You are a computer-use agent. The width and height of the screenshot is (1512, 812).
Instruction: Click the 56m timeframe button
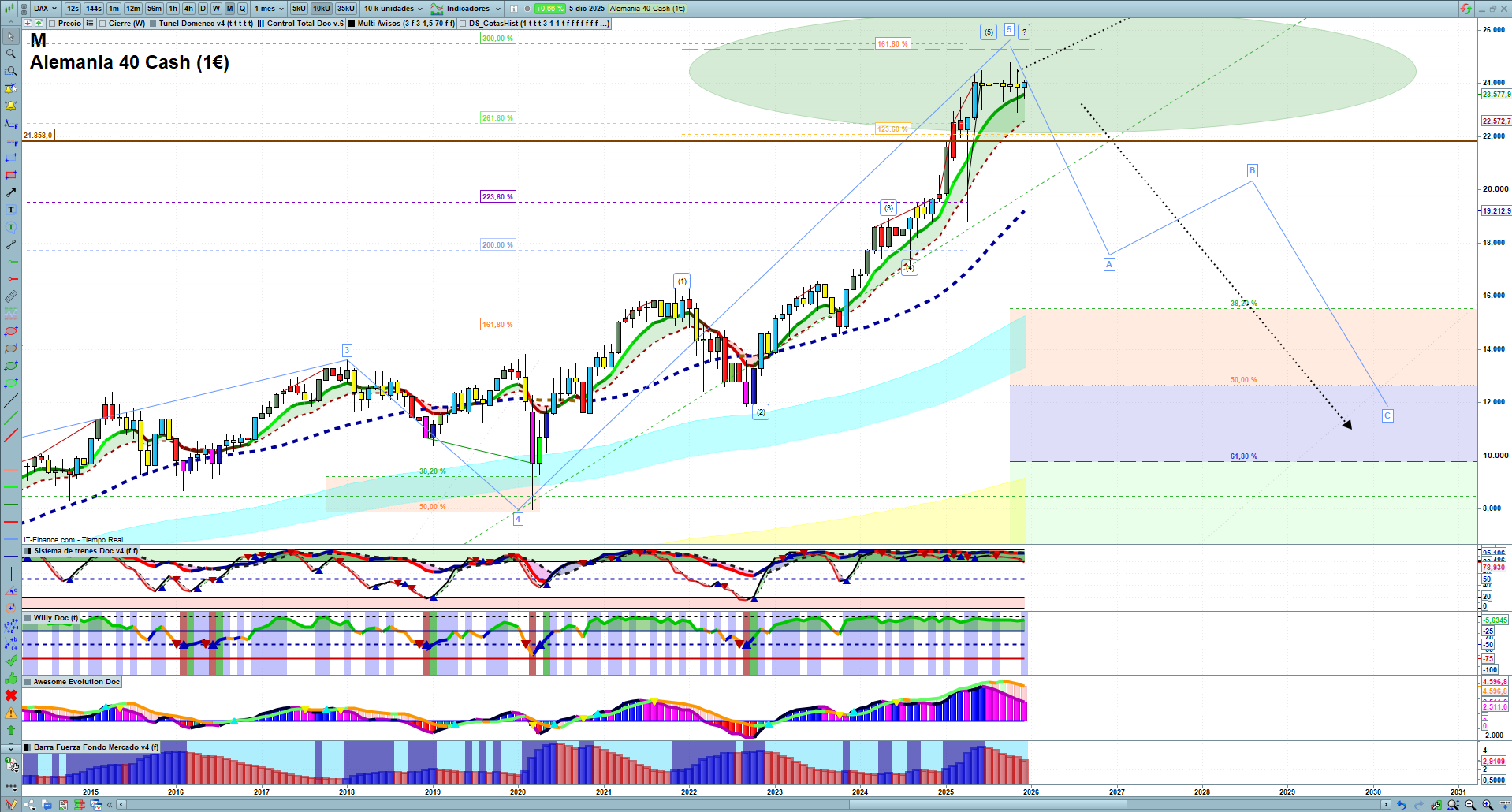[x=155, y=9]
